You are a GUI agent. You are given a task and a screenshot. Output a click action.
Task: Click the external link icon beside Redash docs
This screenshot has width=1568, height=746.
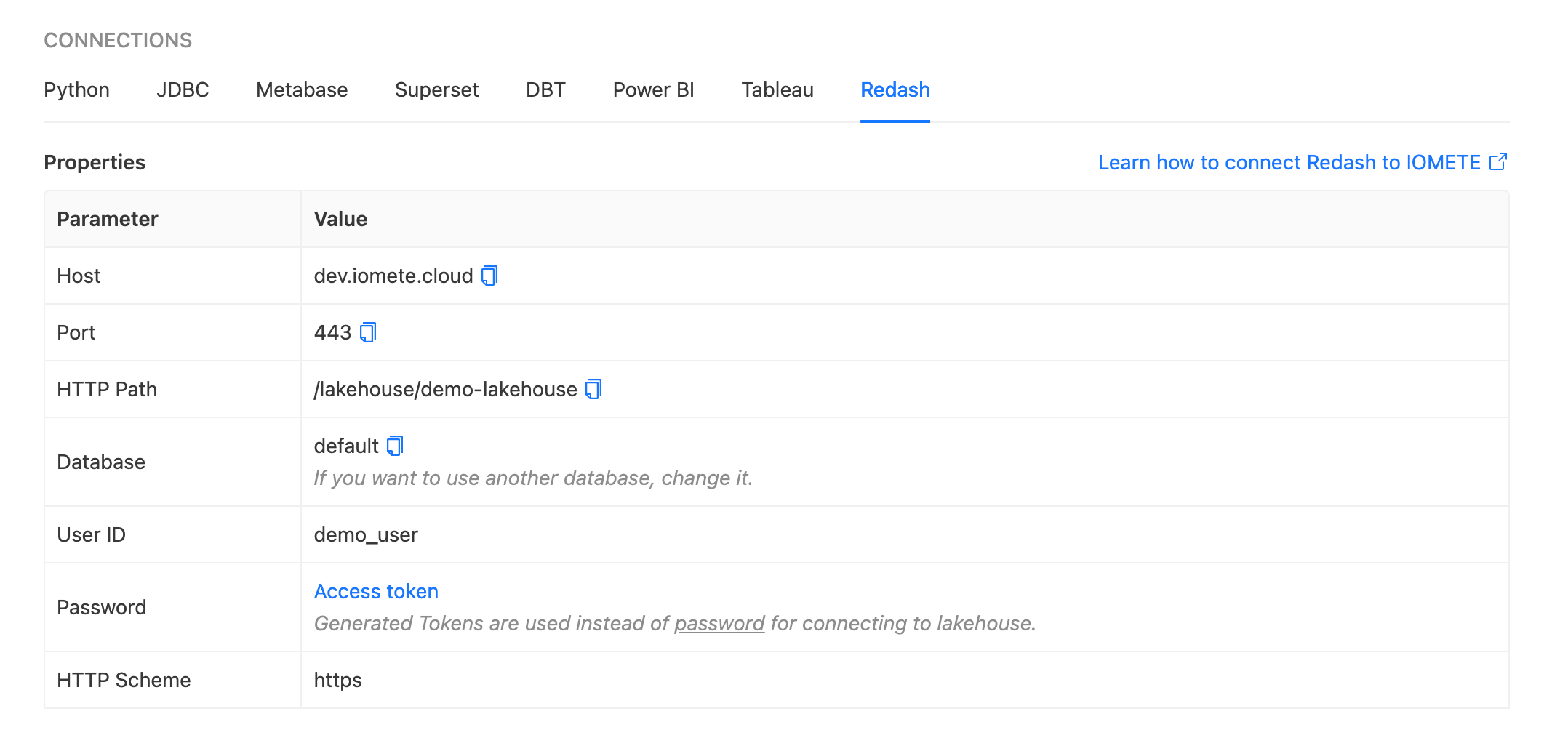[x=1498, y=162]
